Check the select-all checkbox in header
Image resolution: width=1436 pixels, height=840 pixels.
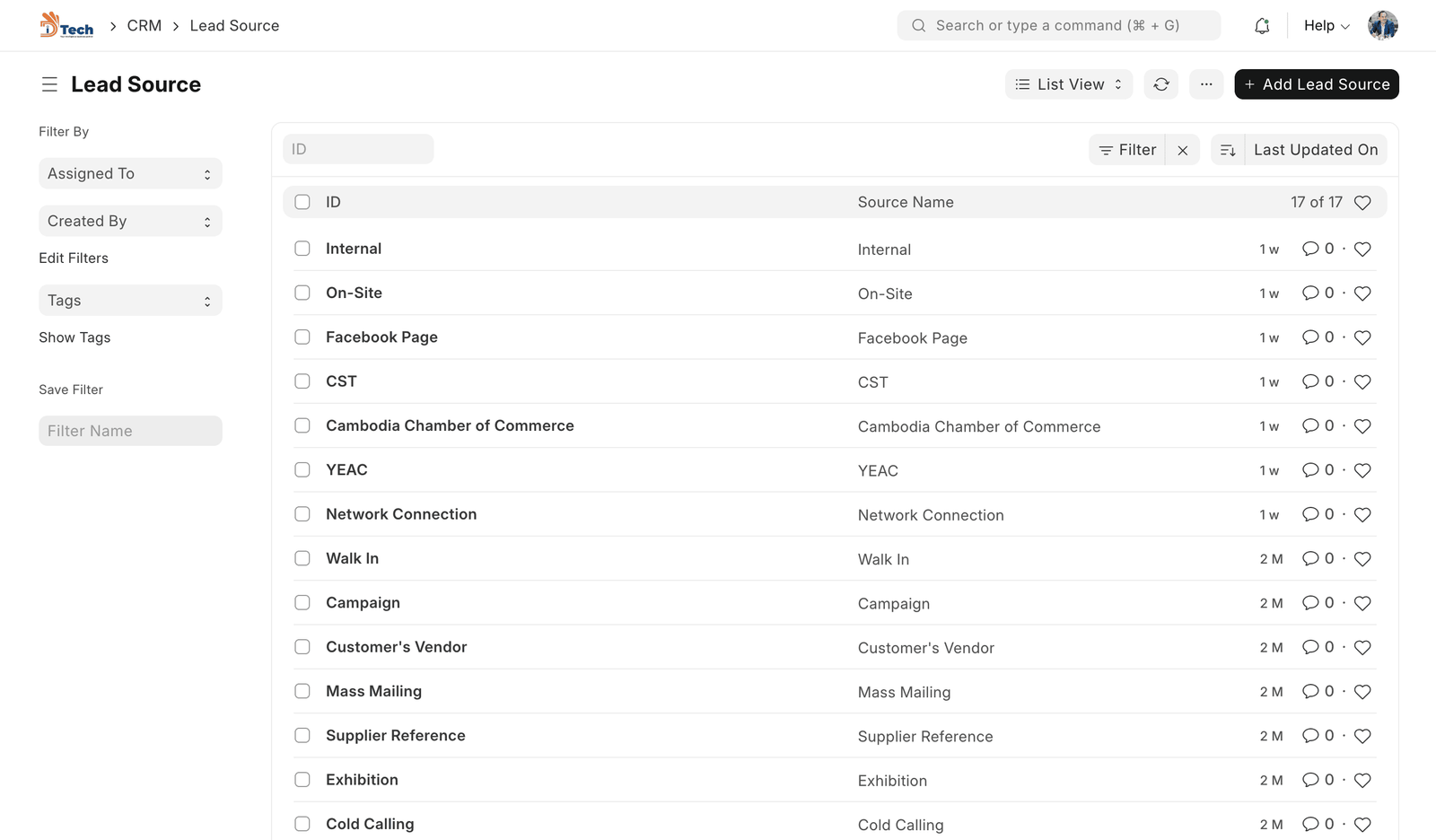pos(302,202)
